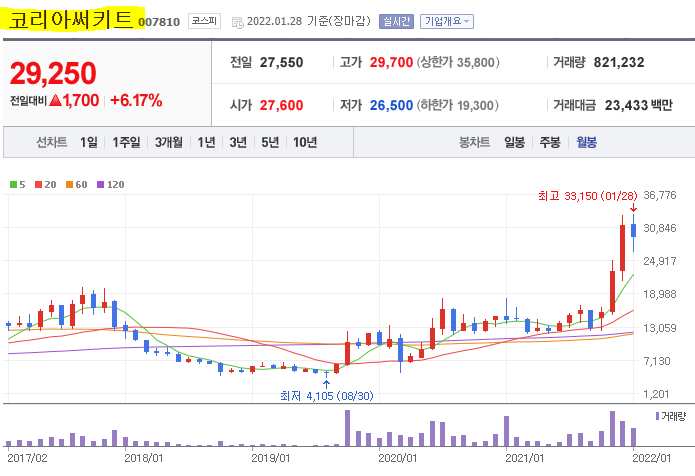The width and height of the screenshot is (695, 476).
Task: Switch to 월봉 candlestick chart
Action: (586, 142)
